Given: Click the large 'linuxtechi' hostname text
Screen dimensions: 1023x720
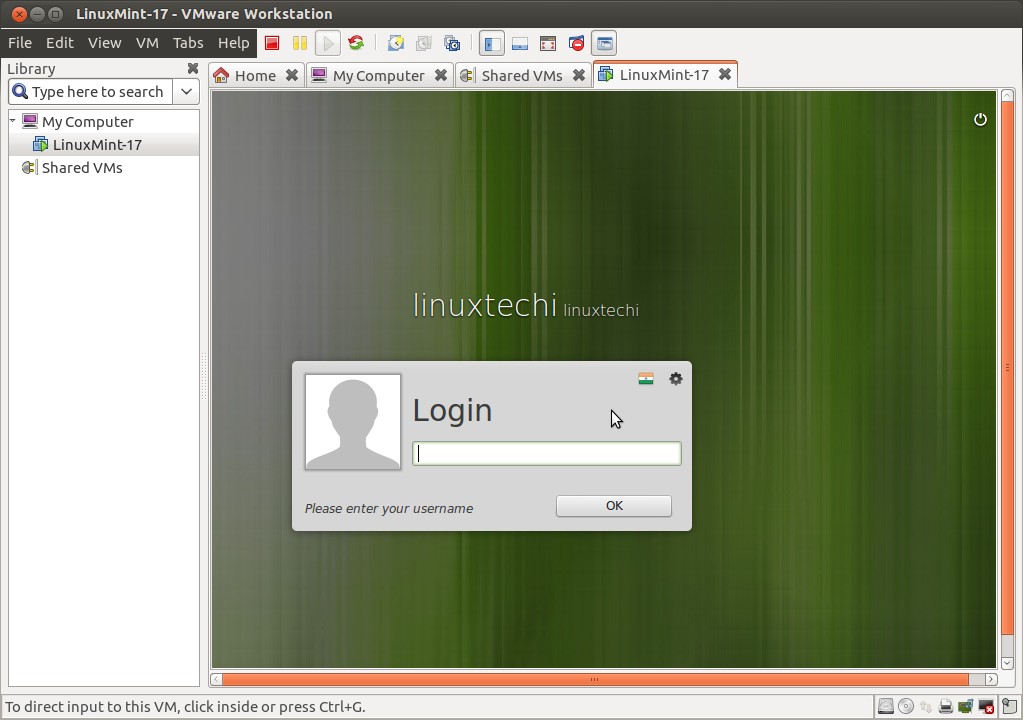Looking at the screenshot, I should tap(485, 305).
